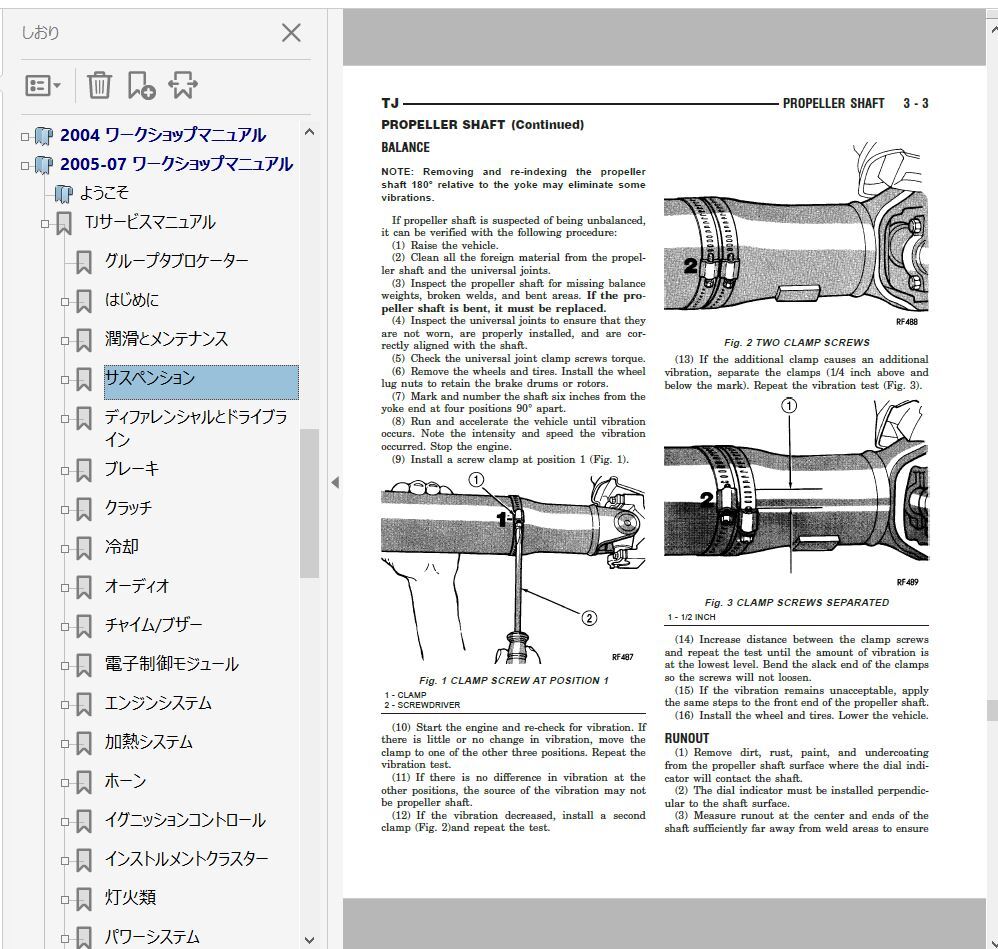Select the TJサービスマニュアル bookmark
Image resolution: width=998 pixels, height=949 pixels.
[150, 222]
